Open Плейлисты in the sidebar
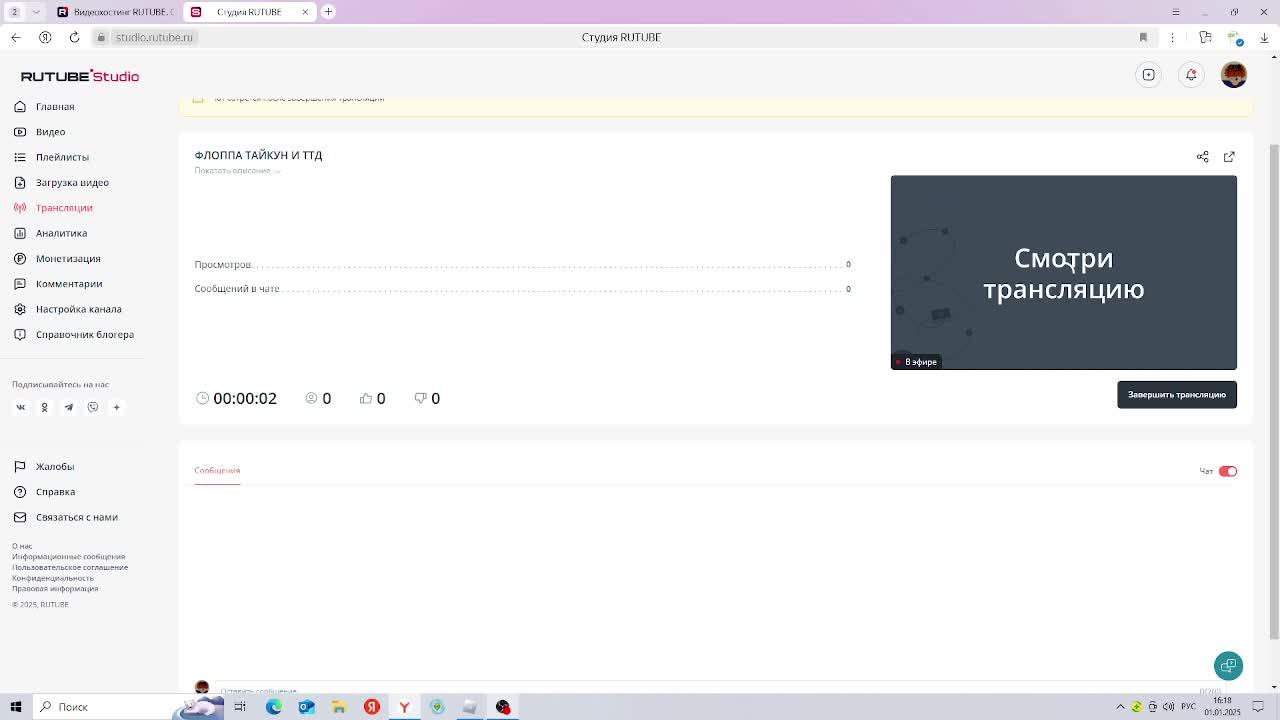The image size is (1280, 720). tap(51, 157)
